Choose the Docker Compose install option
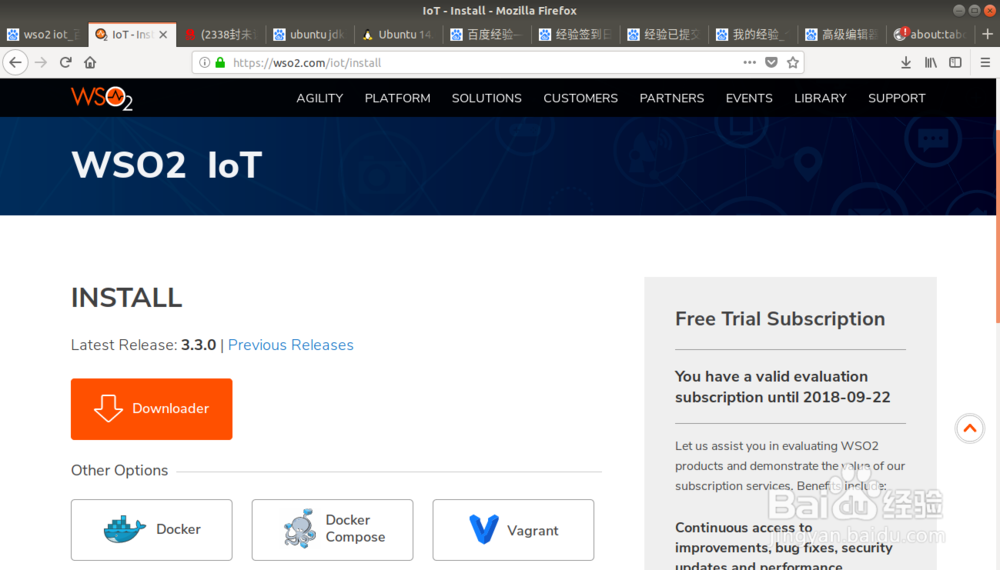Image resolution: width=1000 pixels, height=570 pixels. 332,530
